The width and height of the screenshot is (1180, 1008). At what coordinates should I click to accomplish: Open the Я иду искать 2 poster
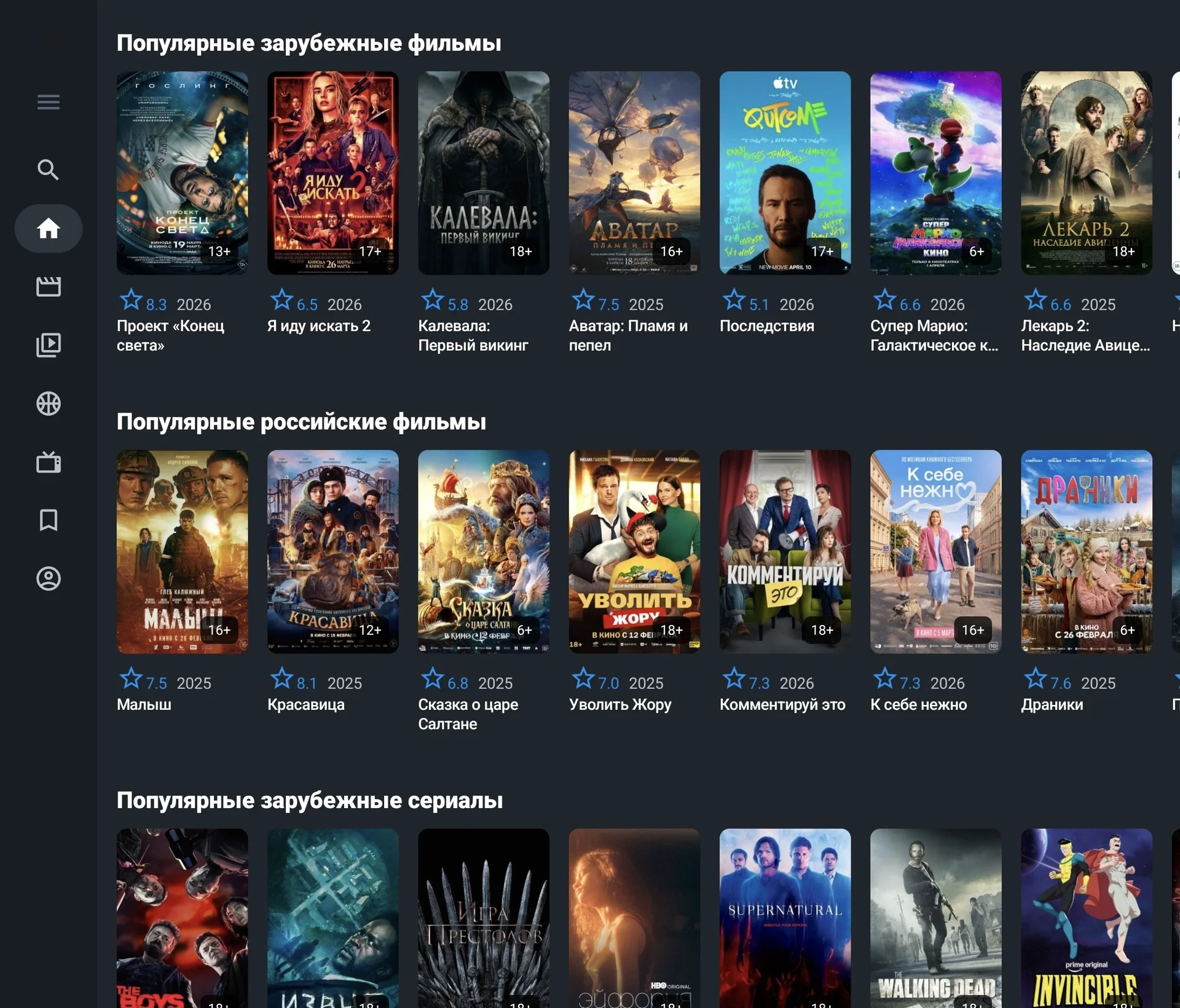(x=333, y=173)
